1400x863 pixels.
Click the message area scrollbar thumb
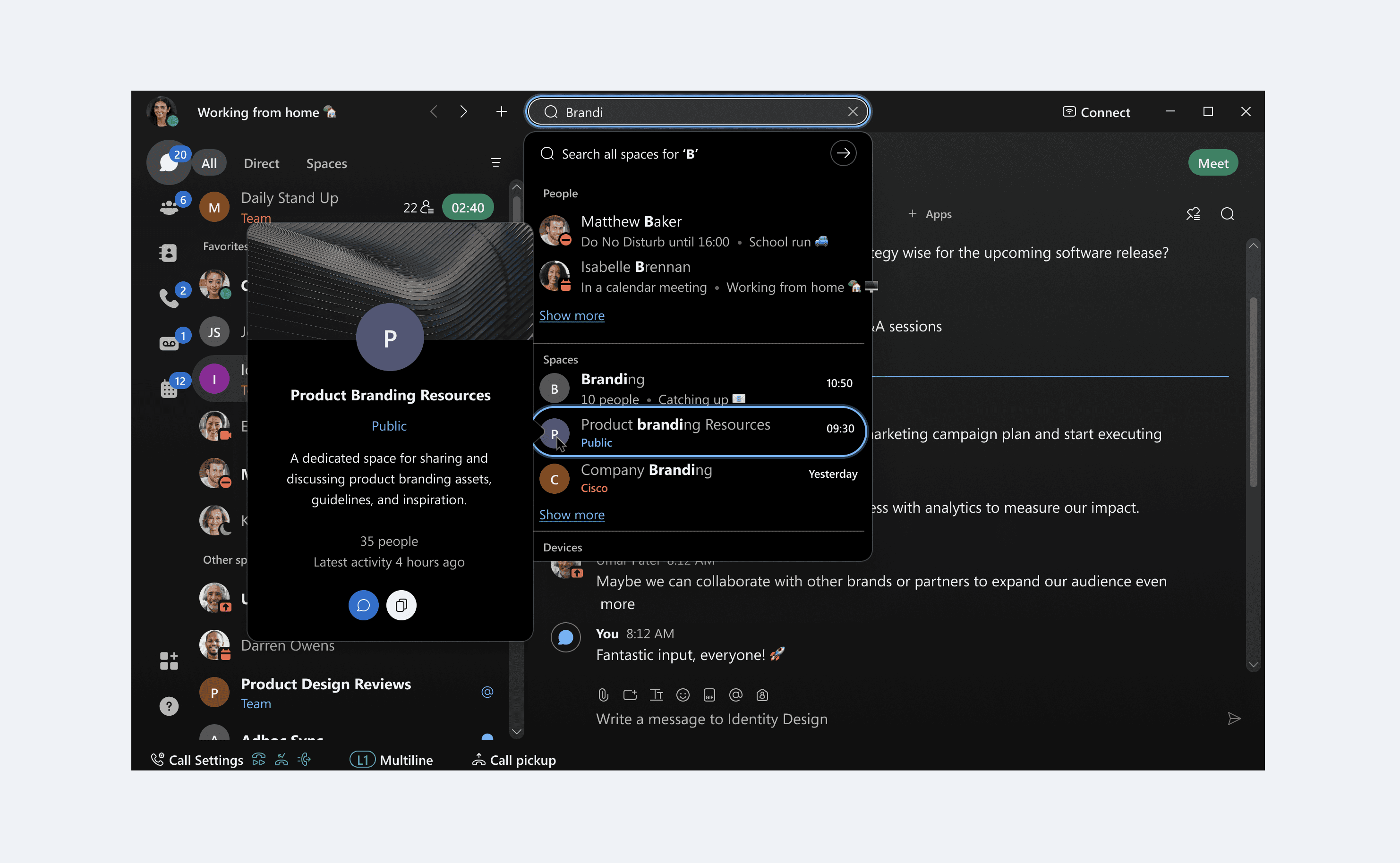tap(1253, 392)
